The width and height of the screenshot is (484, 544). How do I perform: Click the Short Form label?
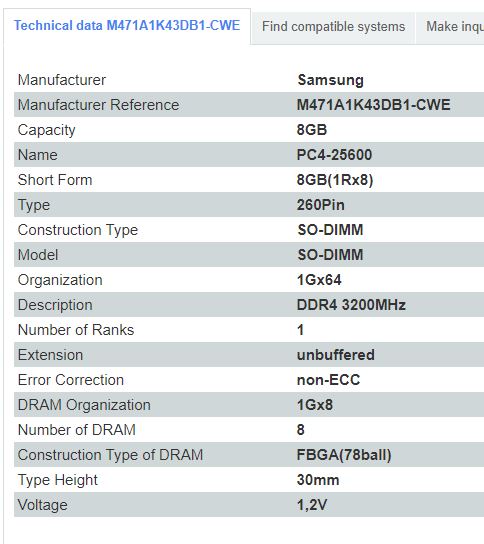click(55, 180)
